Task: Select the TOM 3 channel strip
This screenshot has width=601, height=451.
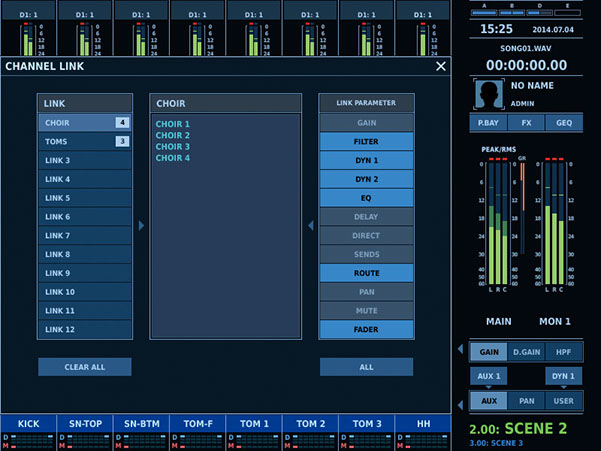Action: click(x=367, y=424)
